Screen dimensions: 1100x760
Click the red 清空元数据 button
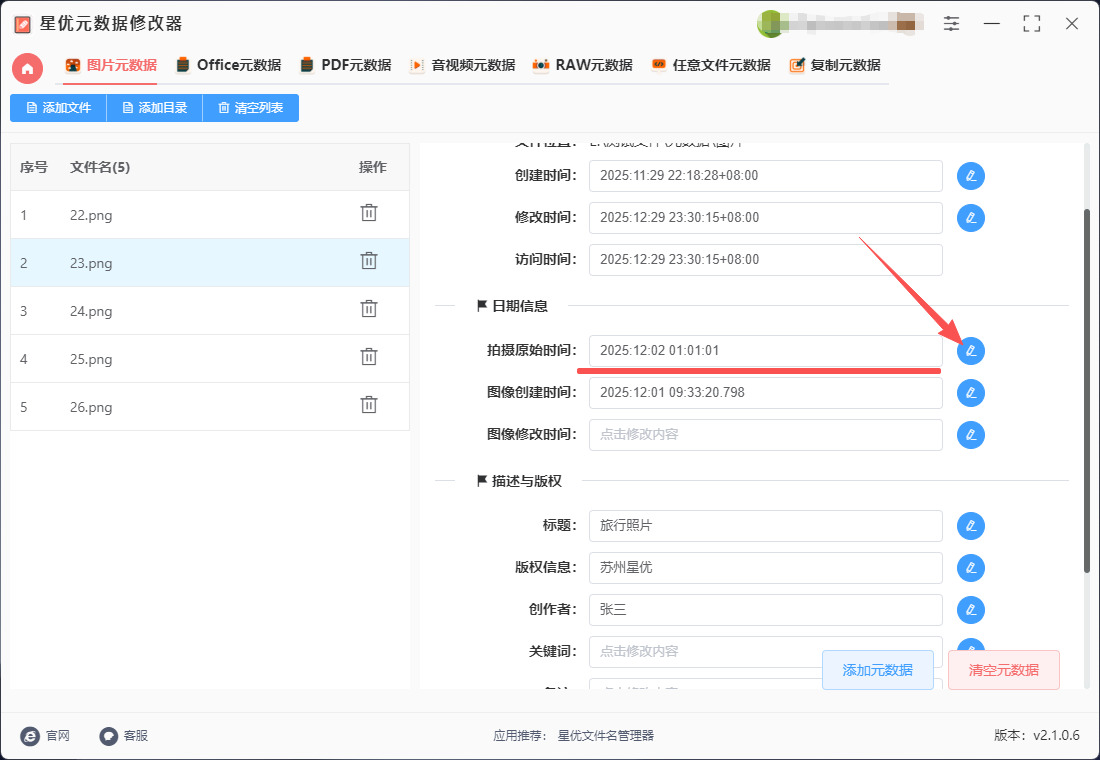pos(1004,670)
